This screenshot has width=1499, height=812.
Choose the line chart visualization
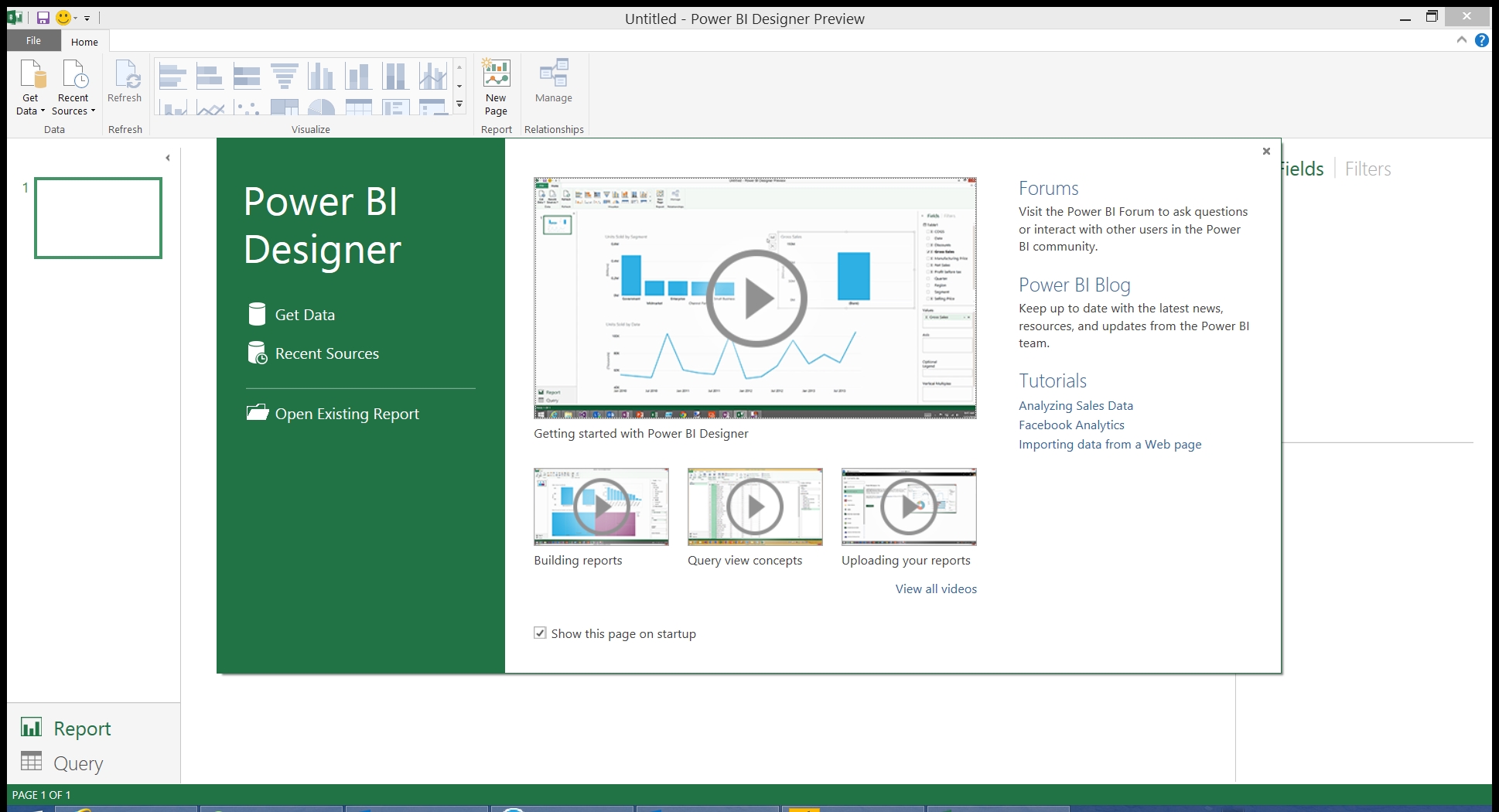[x=210, y=107]
